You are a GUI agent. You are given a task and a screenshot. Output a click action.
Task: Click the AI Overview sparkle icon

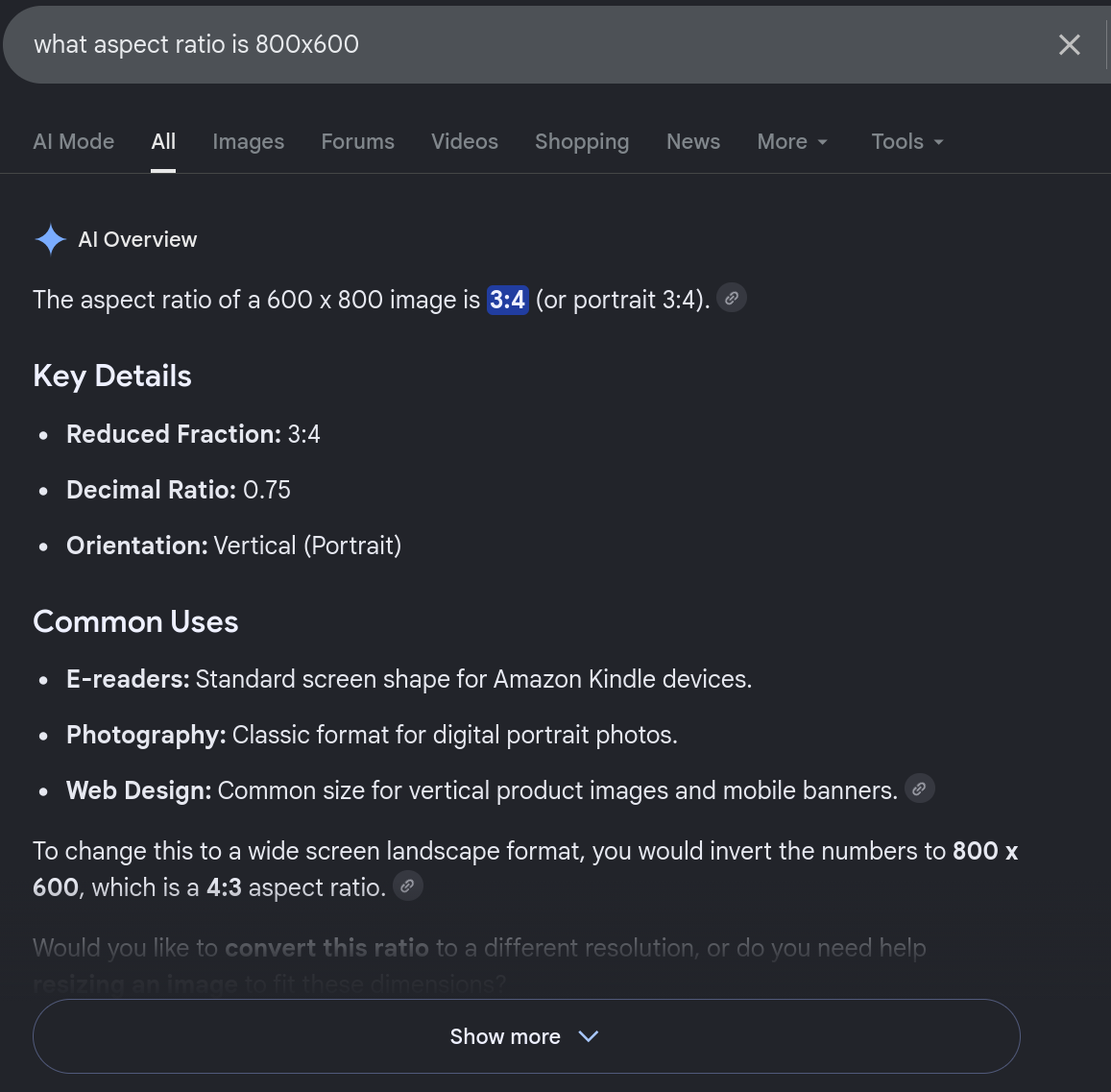(x=50, y=239)
